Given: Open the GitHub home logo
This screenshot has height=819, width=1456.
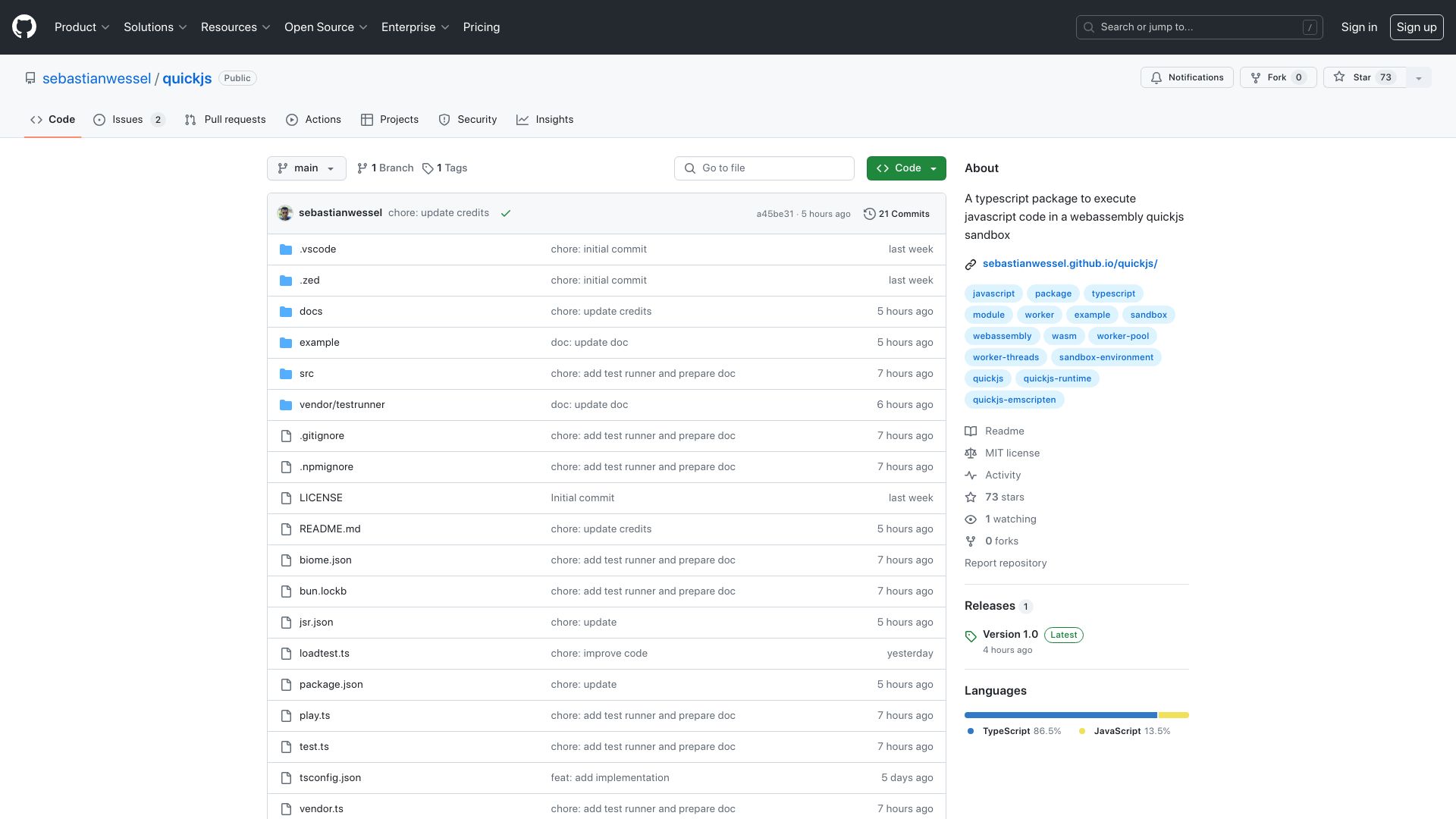Looking at the screenshot, I should pyautogui.click(x=24, y=27).
